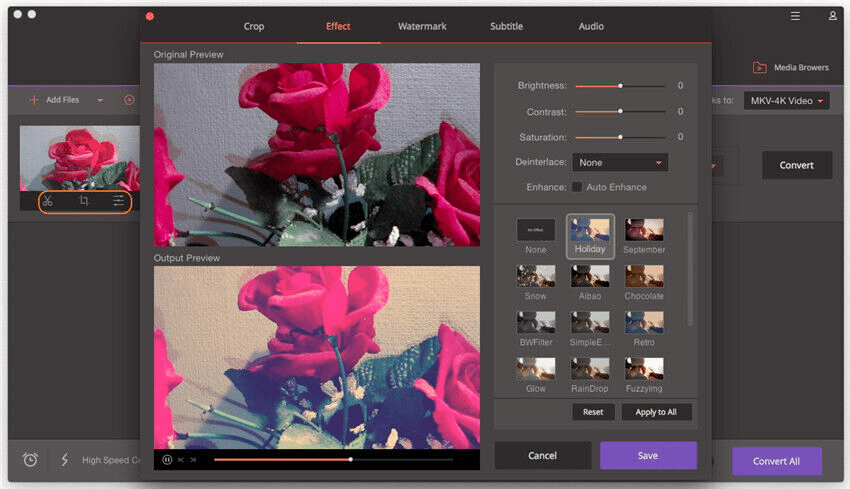This screenshot has height=489, width=850.
Task: Expand the Add Files dropdown arrow
Action: 100,100
